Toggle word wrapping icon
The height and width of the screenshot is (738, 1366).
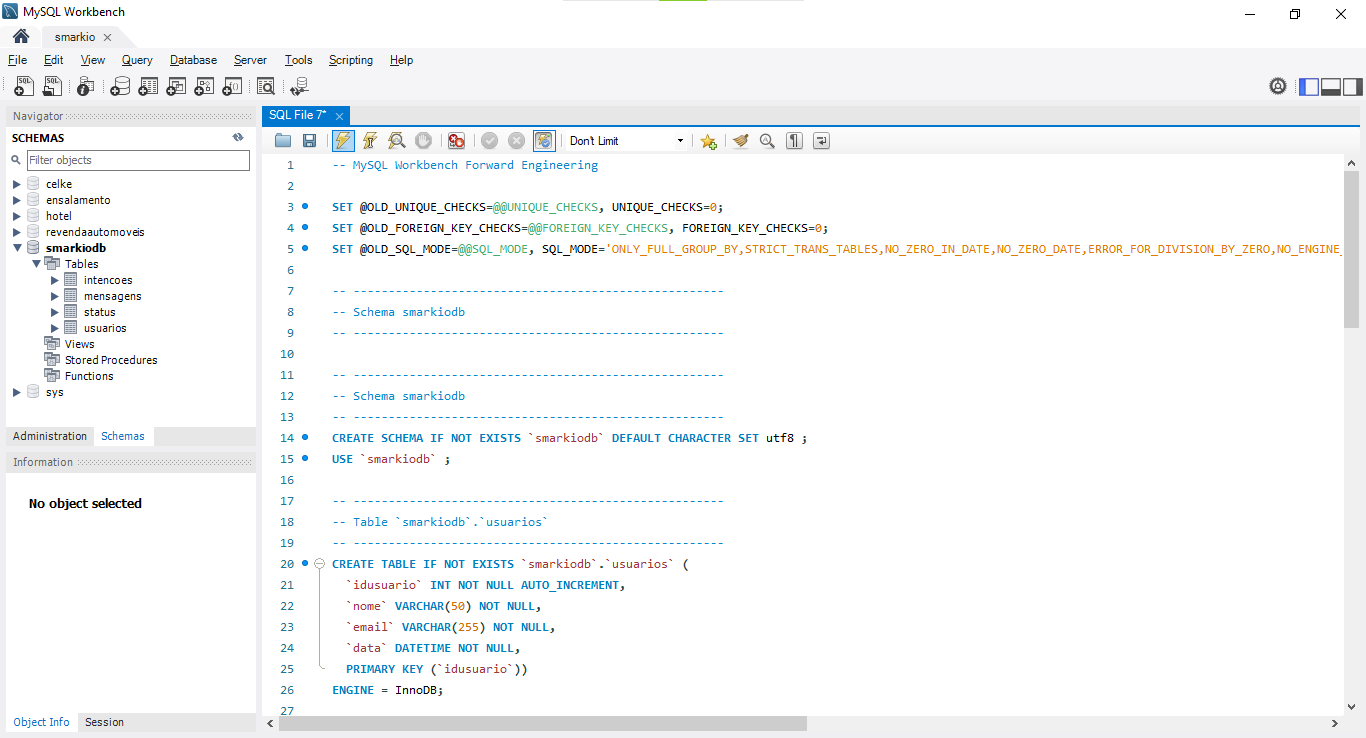821,141
